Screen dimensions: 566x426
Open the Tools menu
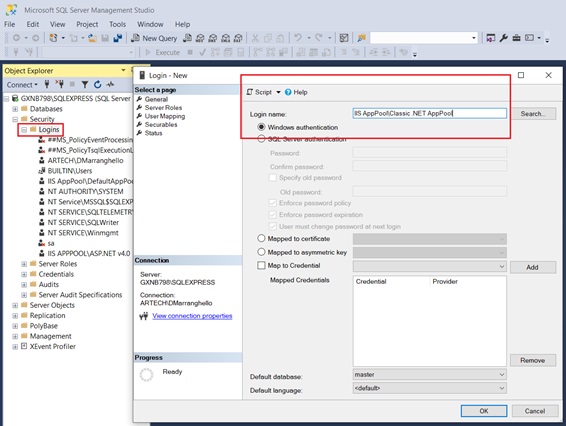(117, 24)
